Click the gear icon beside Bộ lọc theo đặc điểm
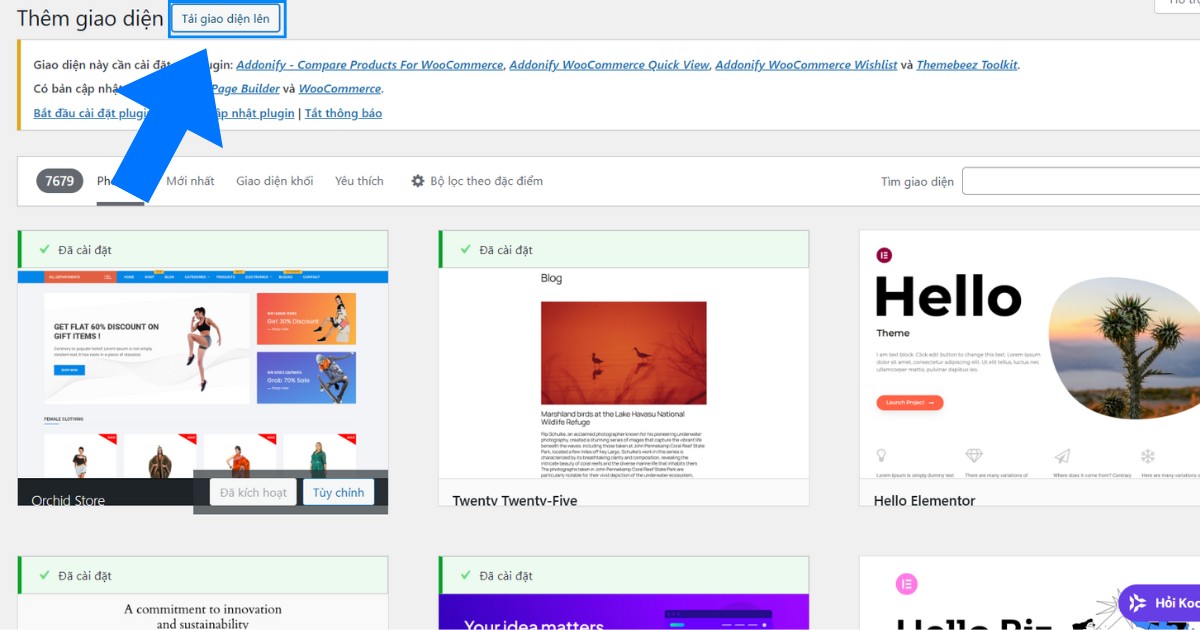1200x630 pixels. click(418, 181)
